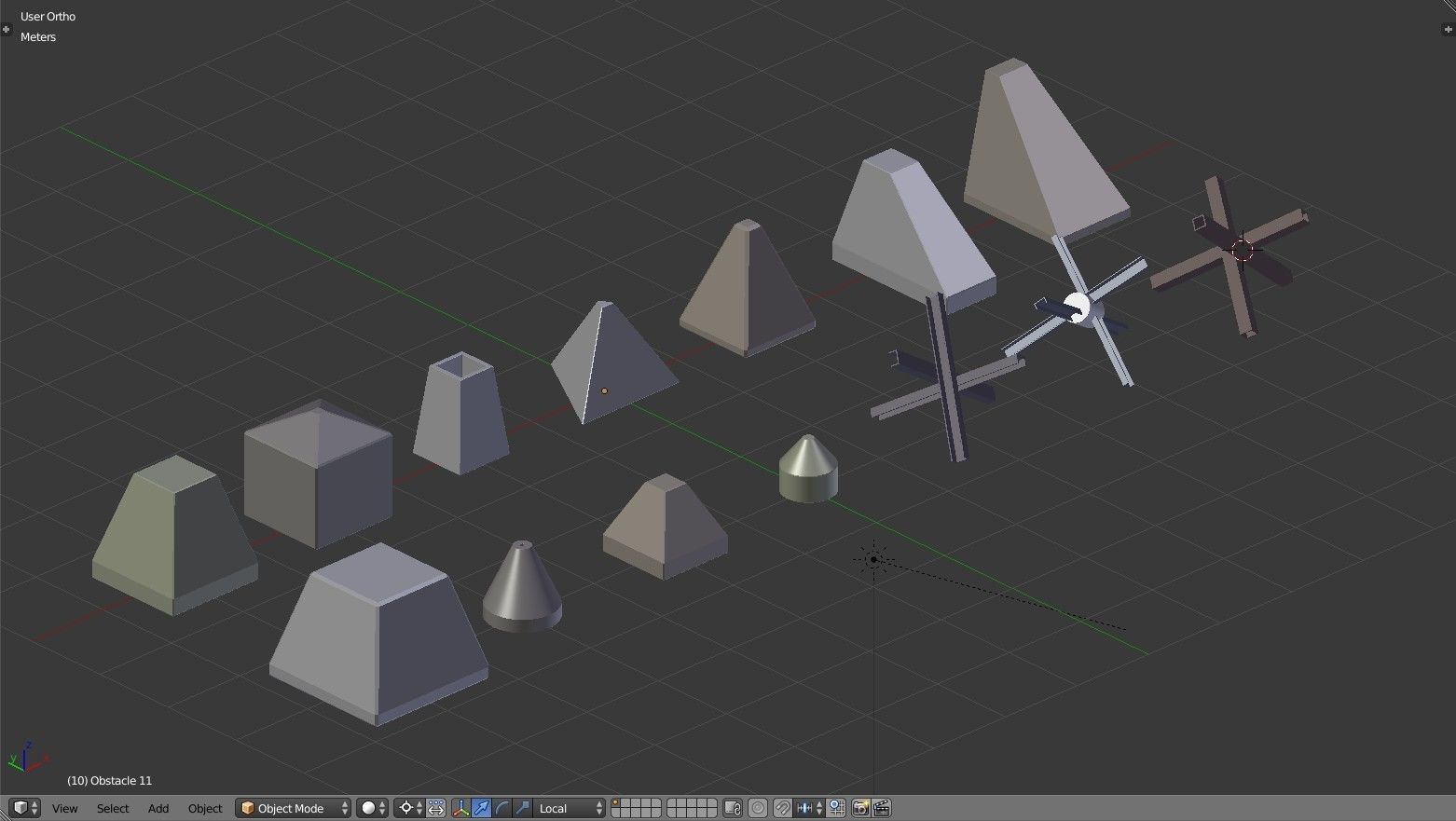Click the 'Meters' unit label

pos(38,37)
